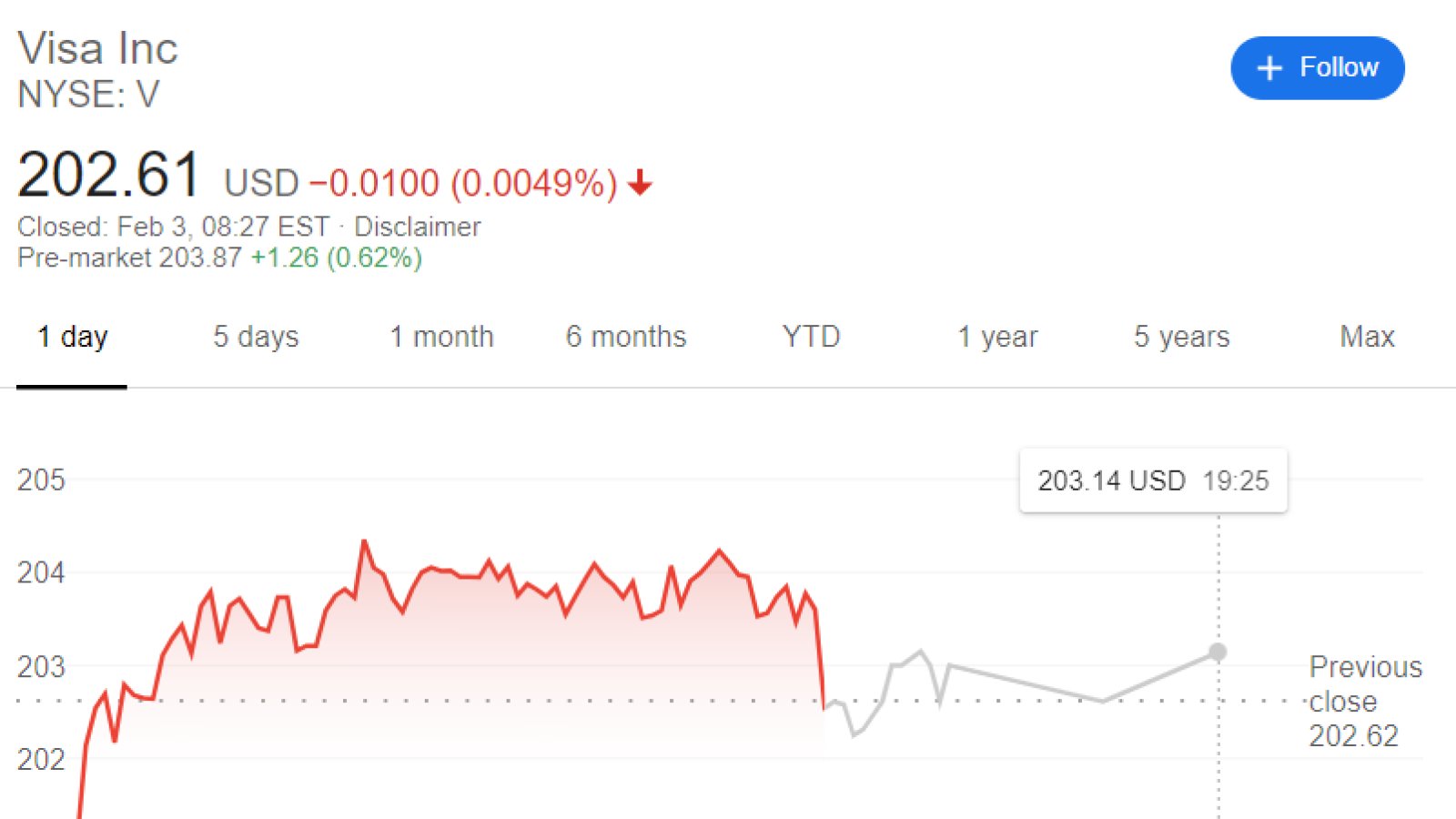
Task: Click the Visa Inc company title
Action: tap(97, 48)
